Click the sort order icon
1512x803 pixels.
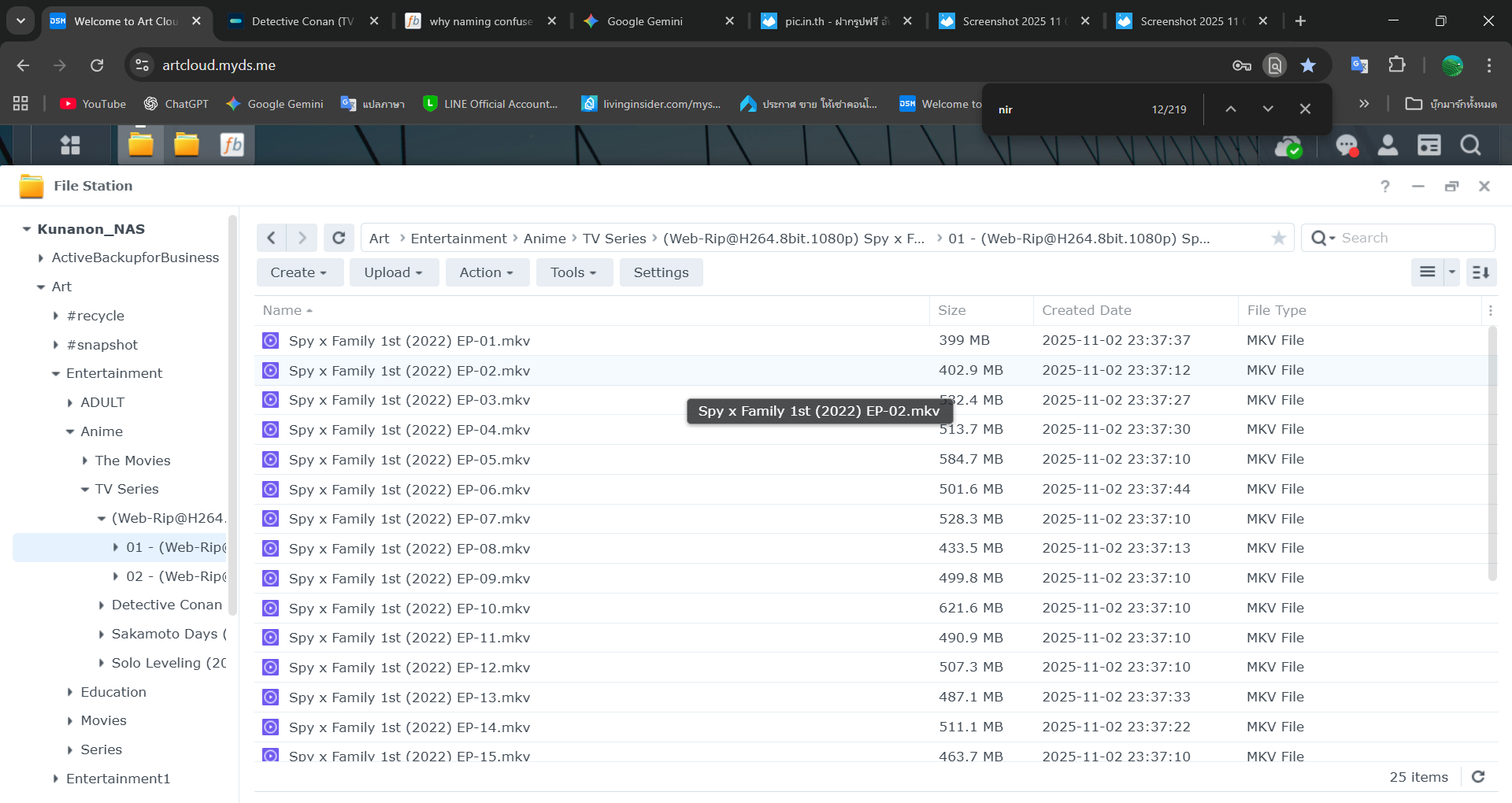coord(1480,272)
